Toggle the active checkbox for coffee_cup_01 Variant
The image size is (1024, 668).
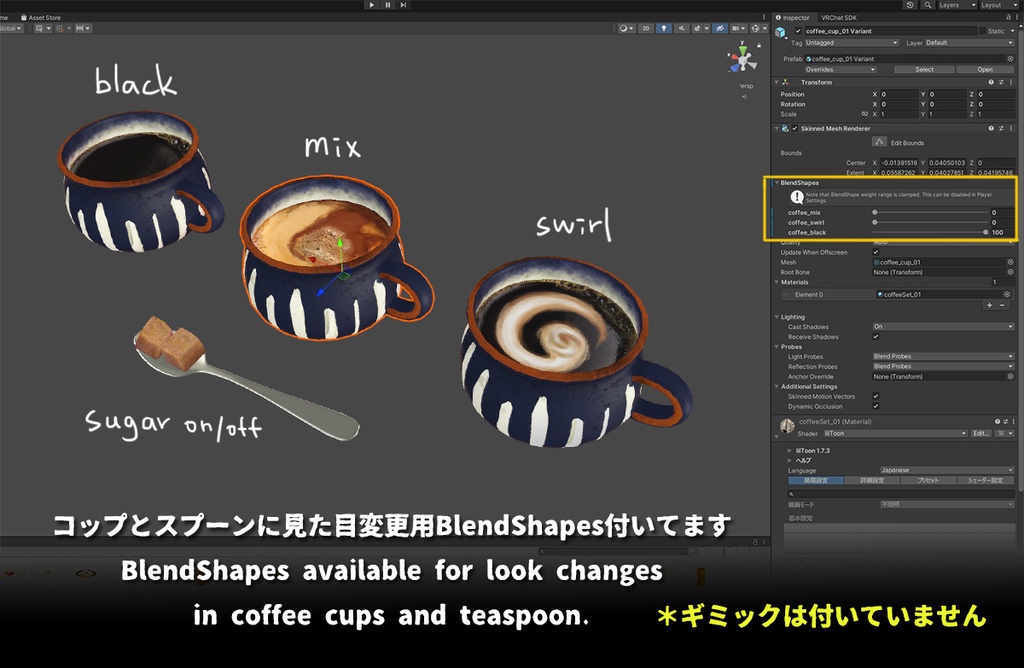pos(798,31)
